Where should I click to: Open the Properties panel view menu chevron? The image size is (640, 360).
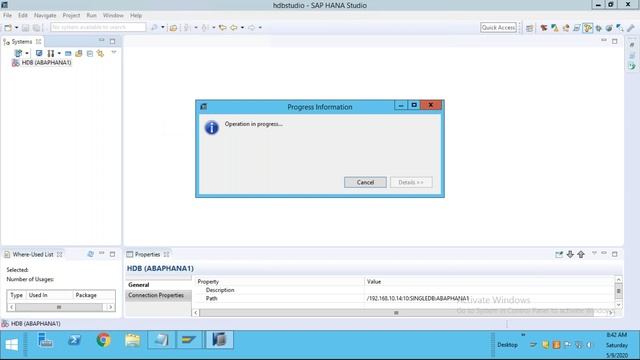(594, 253)
